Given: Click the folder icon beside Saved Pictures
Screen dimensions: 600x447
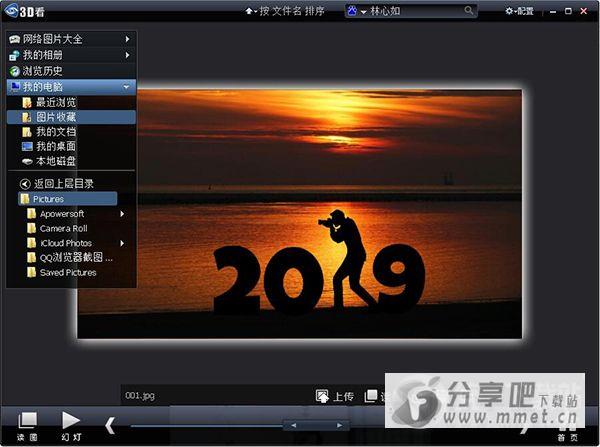Looking at the screenshot, I should coord(32,272).
